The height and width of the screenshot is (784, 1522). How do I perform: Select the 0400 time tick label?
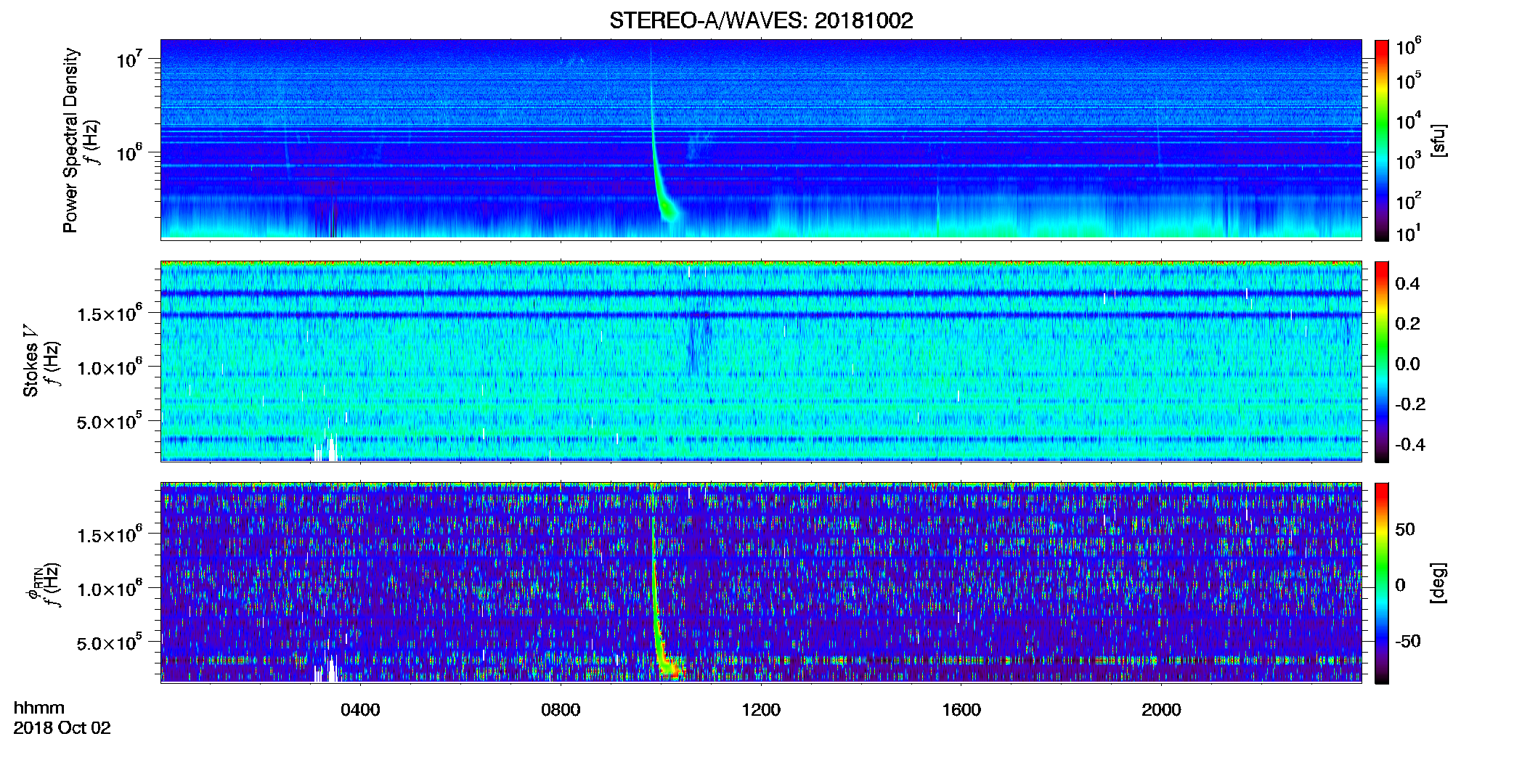pos(360,710)
